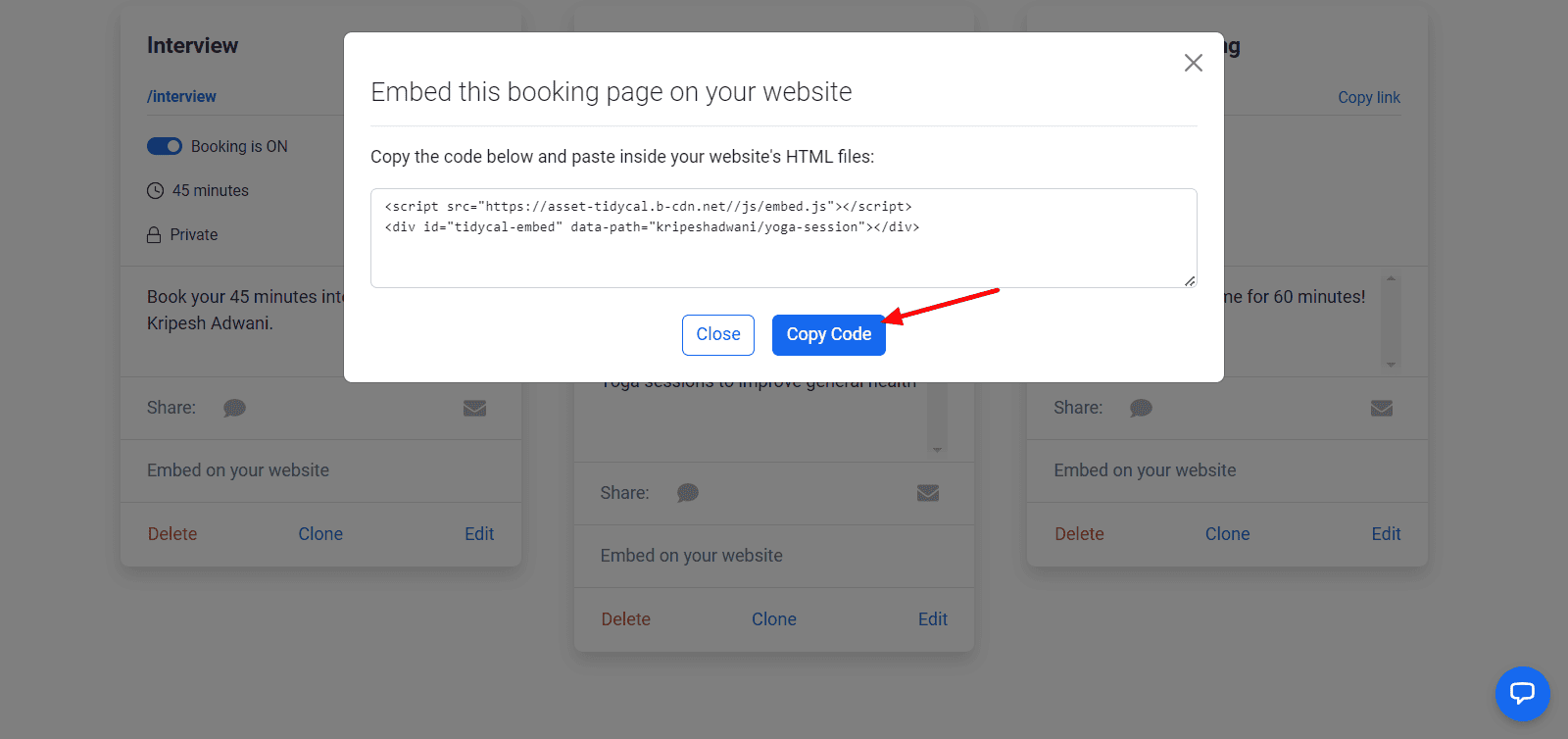
Task: Click the chat bubble share icon on middle card
Action: tap(688, 493)
